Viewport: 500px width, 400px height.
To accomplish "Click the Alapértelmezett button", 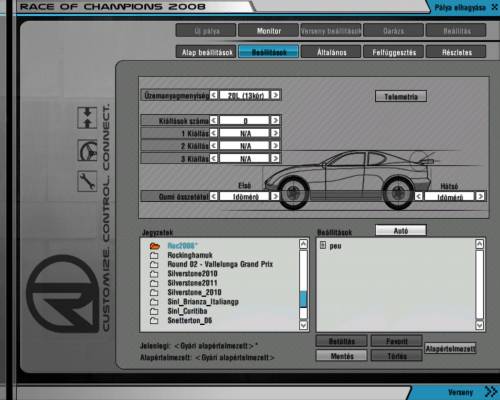I will click(450, 349).
